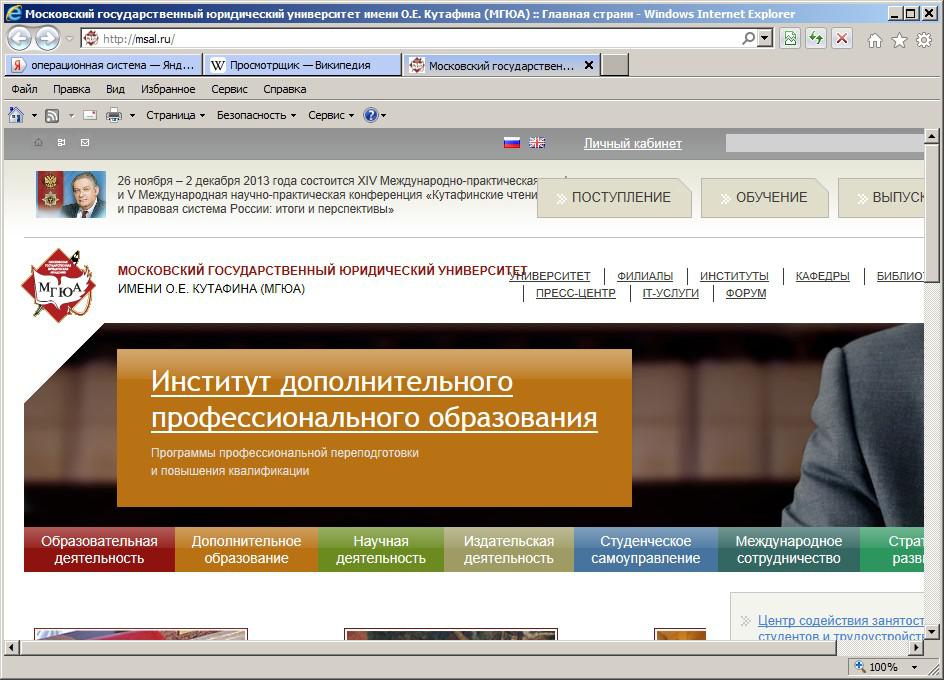The height and width of the screenshot is (680, 944).
Task: Select Дополнительное образование orange section
Action: 246,549
